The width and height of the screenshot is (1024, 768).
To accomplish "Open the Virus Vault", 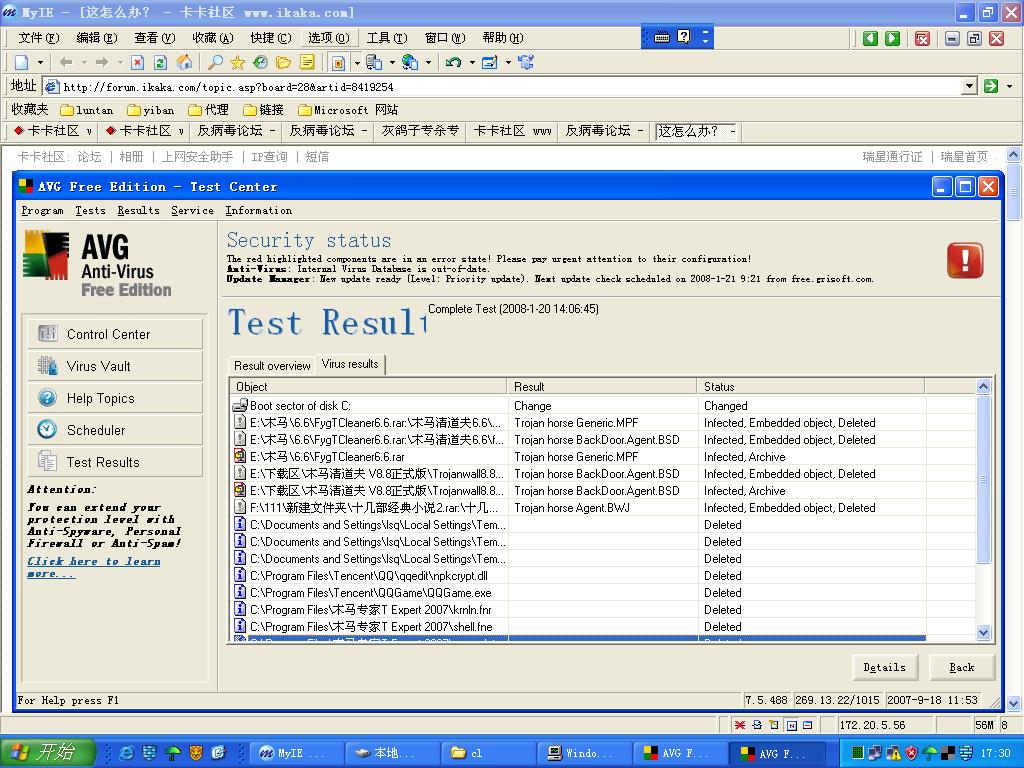I will coord(114,366).
